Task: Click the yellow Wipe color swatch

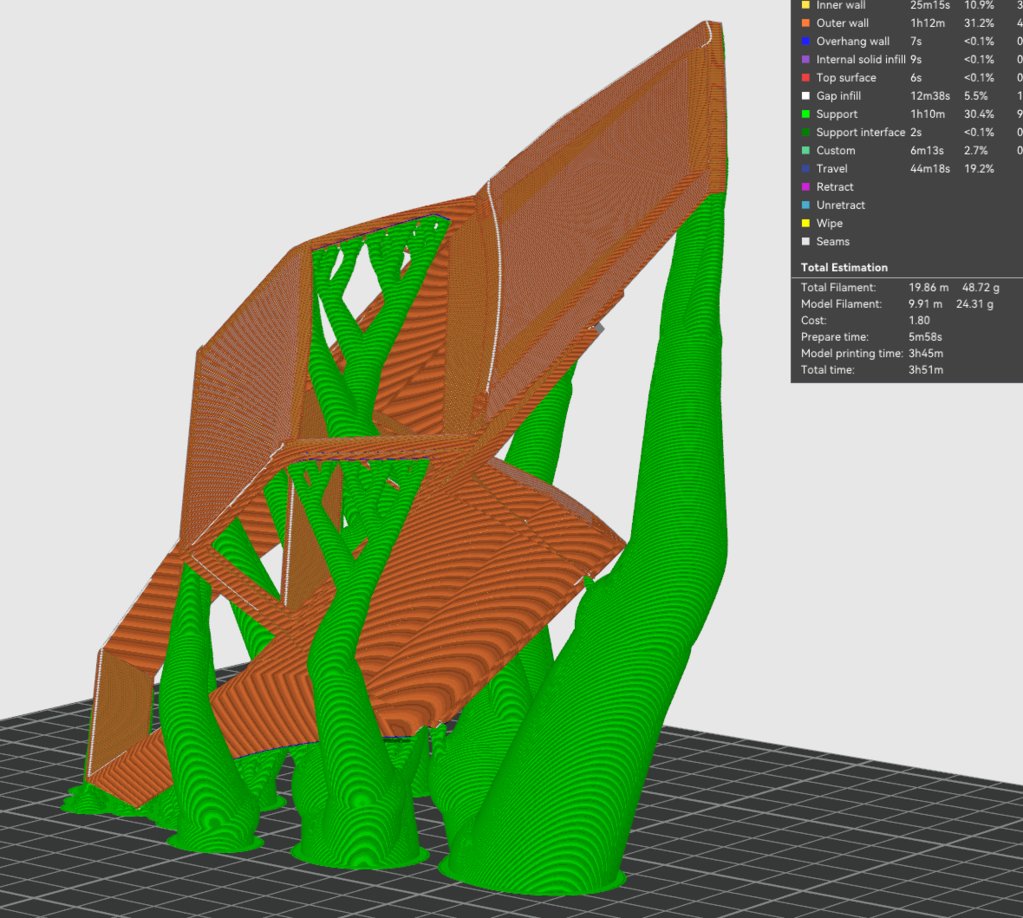Action: (x=806, y=224)
